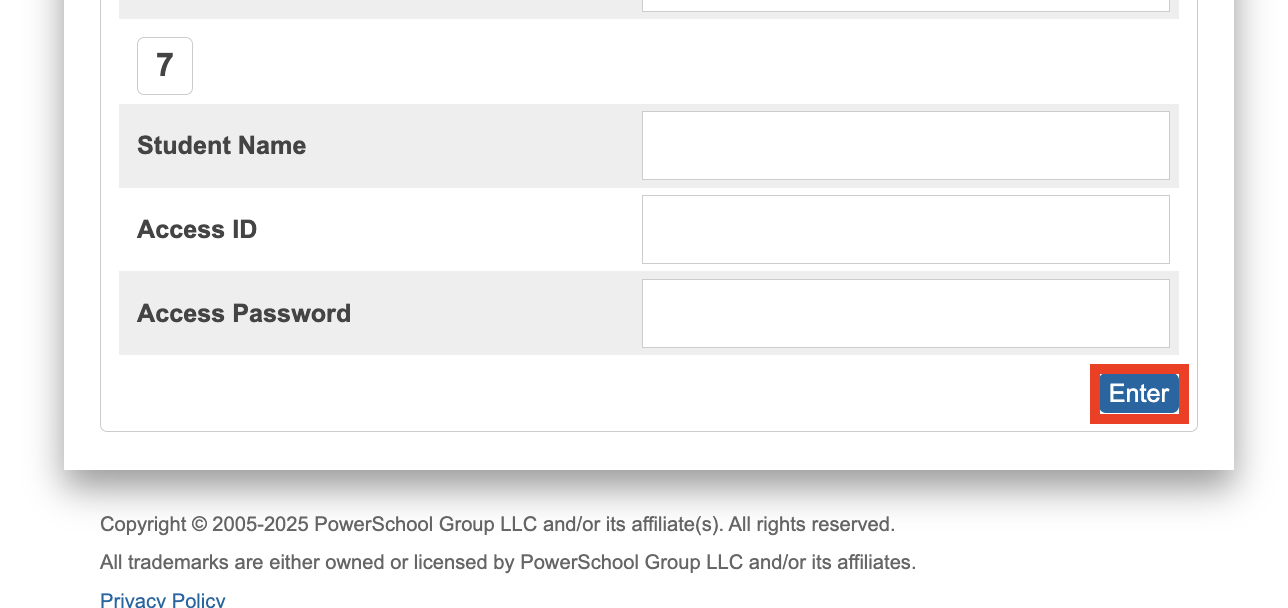
Task: Click the Enter button
Action: [1139, 394]
